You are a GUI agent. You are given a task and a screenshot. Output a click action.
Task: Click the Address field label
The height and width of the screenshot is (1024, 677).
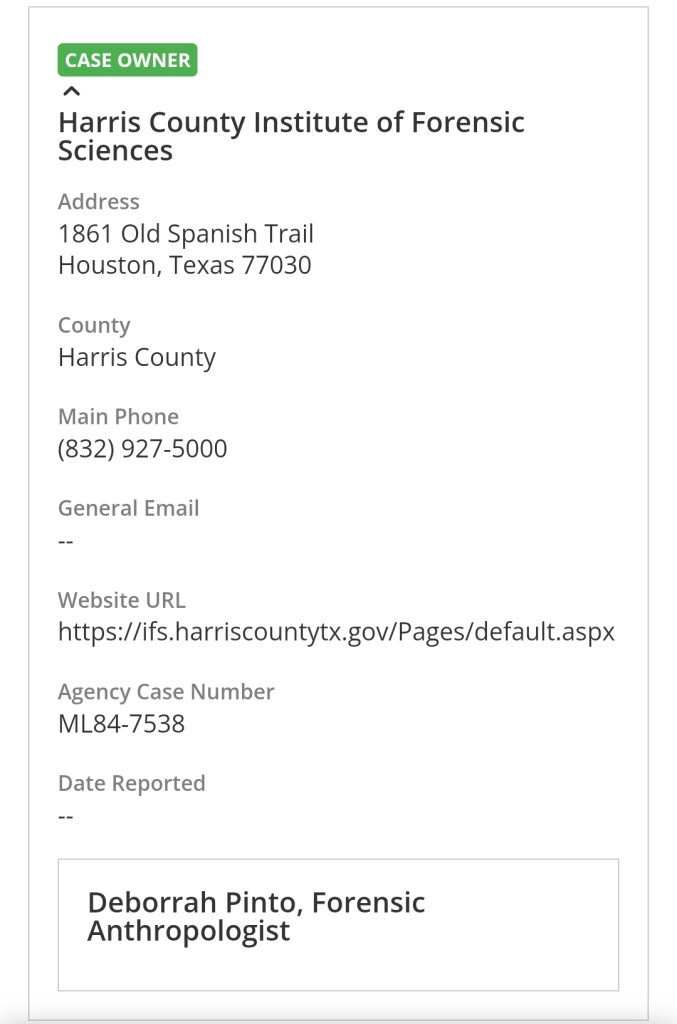tap(99, 202)
